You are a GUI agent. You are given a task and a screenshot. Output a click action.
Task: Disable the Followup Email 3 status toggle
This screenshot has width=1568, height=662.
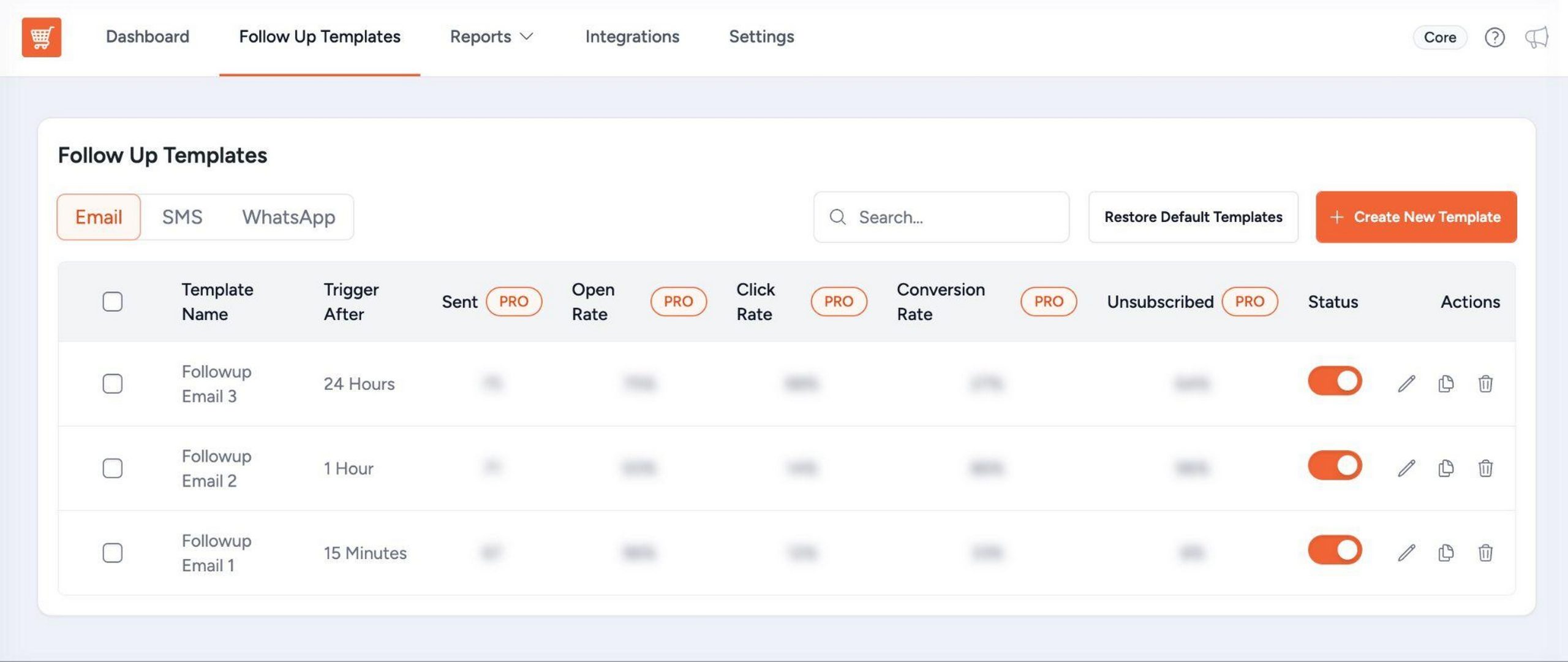click(1335, 381)
